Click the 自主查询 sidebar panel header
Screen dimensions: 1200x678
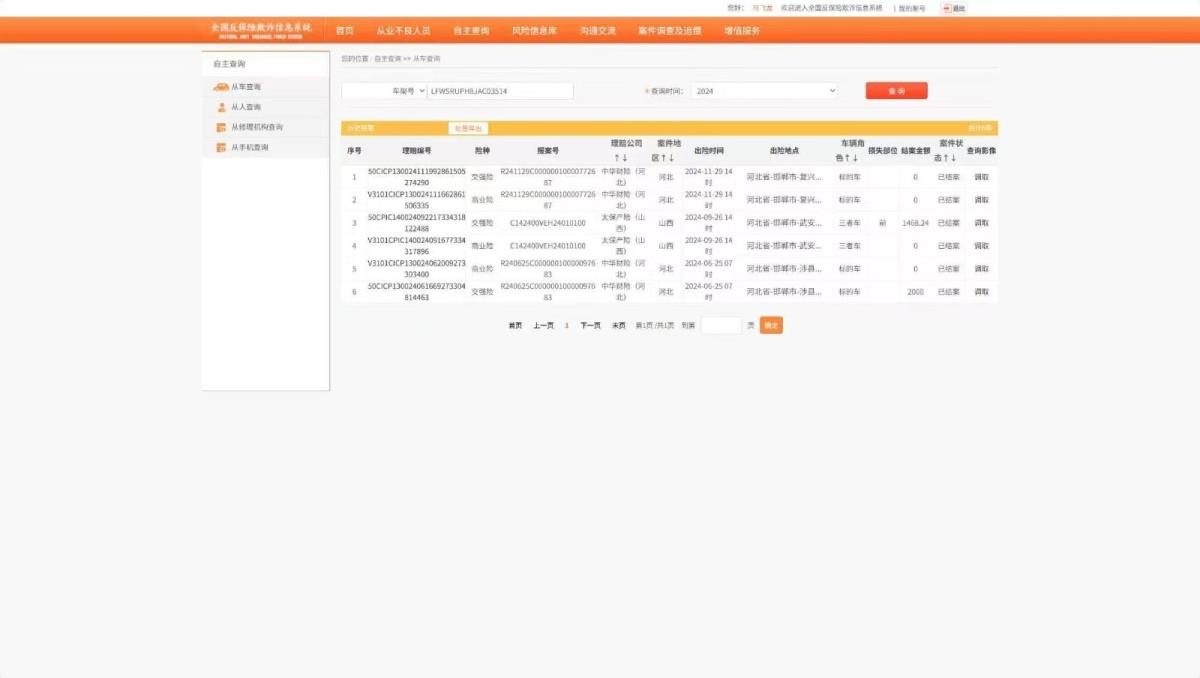[265, 64]
